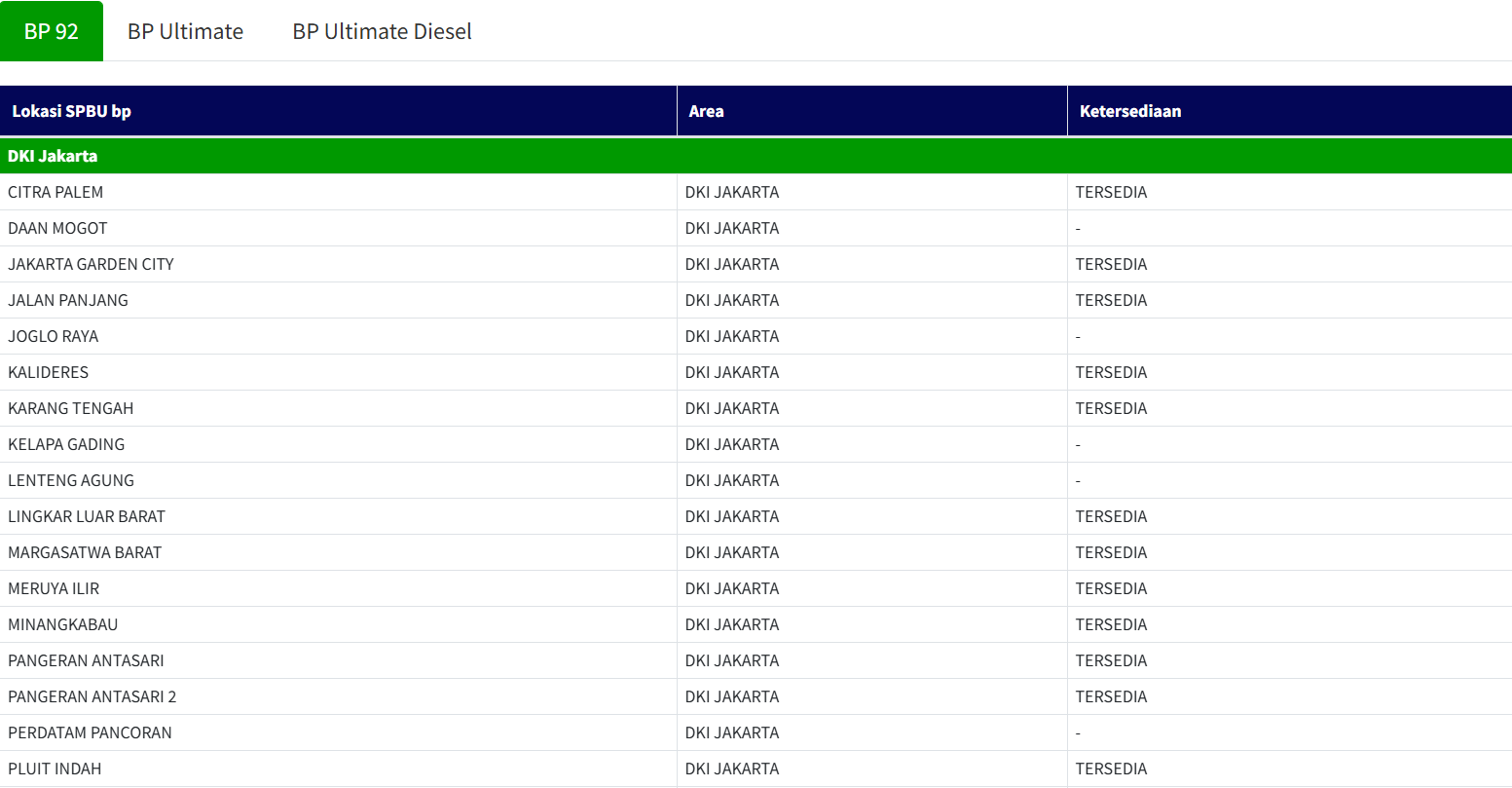Select the JOGLO RAYA row

click(54, 336)
